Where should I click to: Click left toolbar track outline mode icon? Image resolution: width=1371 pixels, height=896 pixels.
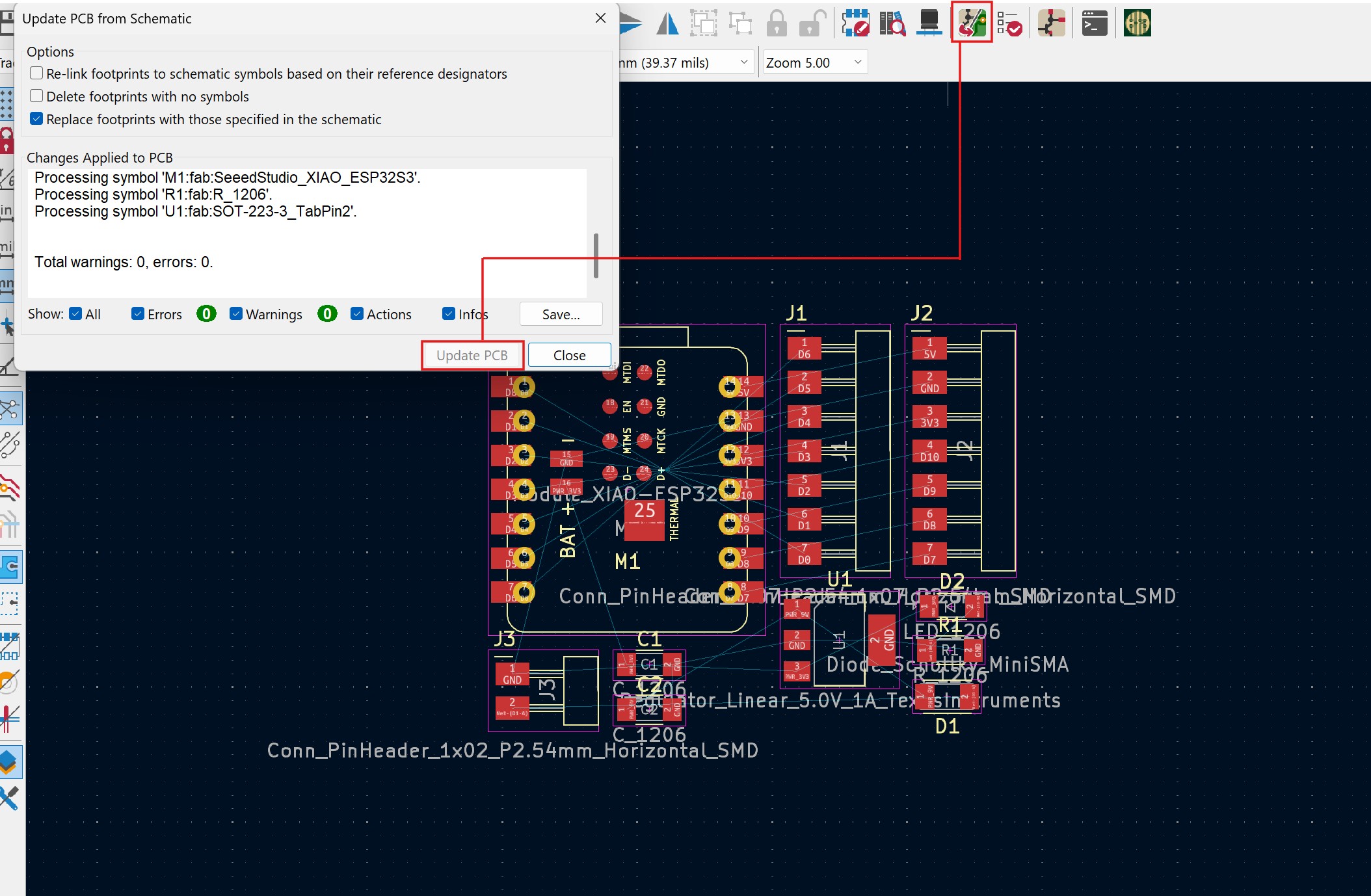(10, 718)
